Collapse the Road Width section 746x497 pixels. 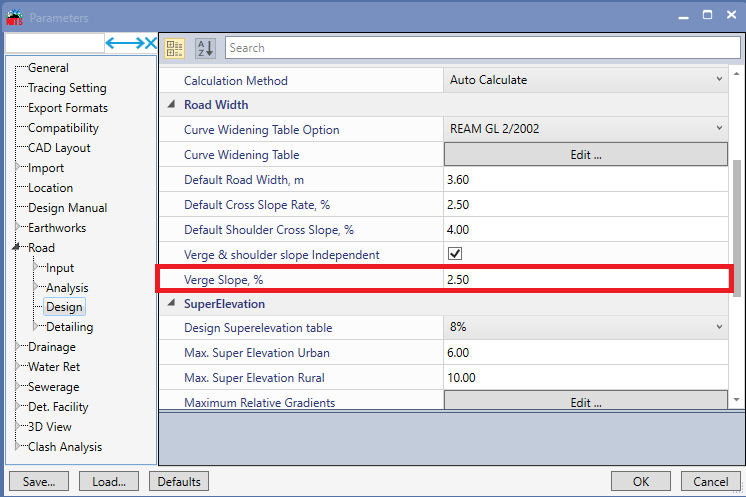click(x=171, y=104)
